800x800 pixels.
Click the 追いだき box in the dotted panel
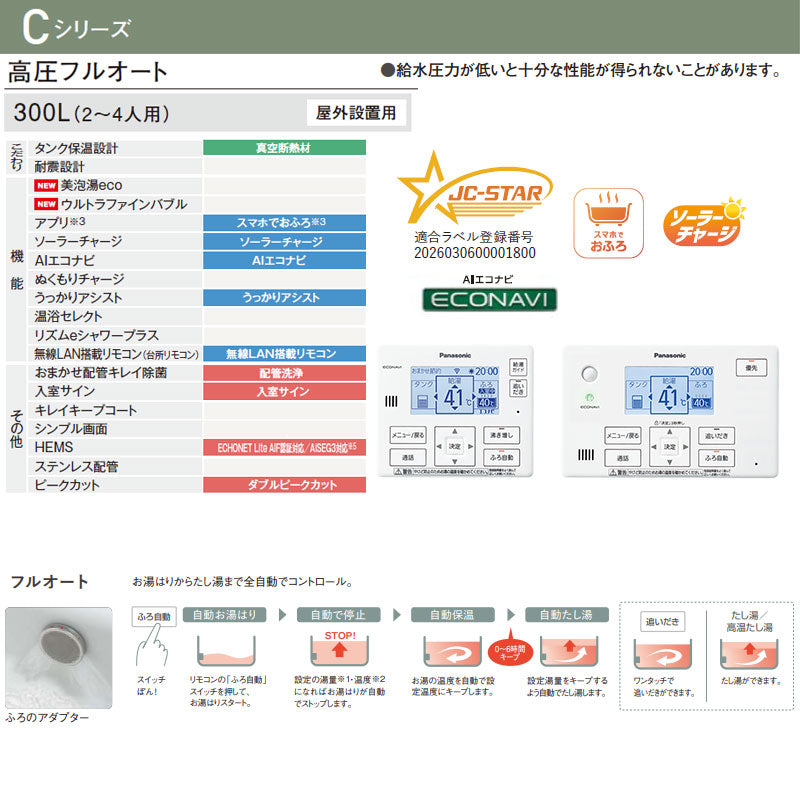662,621
